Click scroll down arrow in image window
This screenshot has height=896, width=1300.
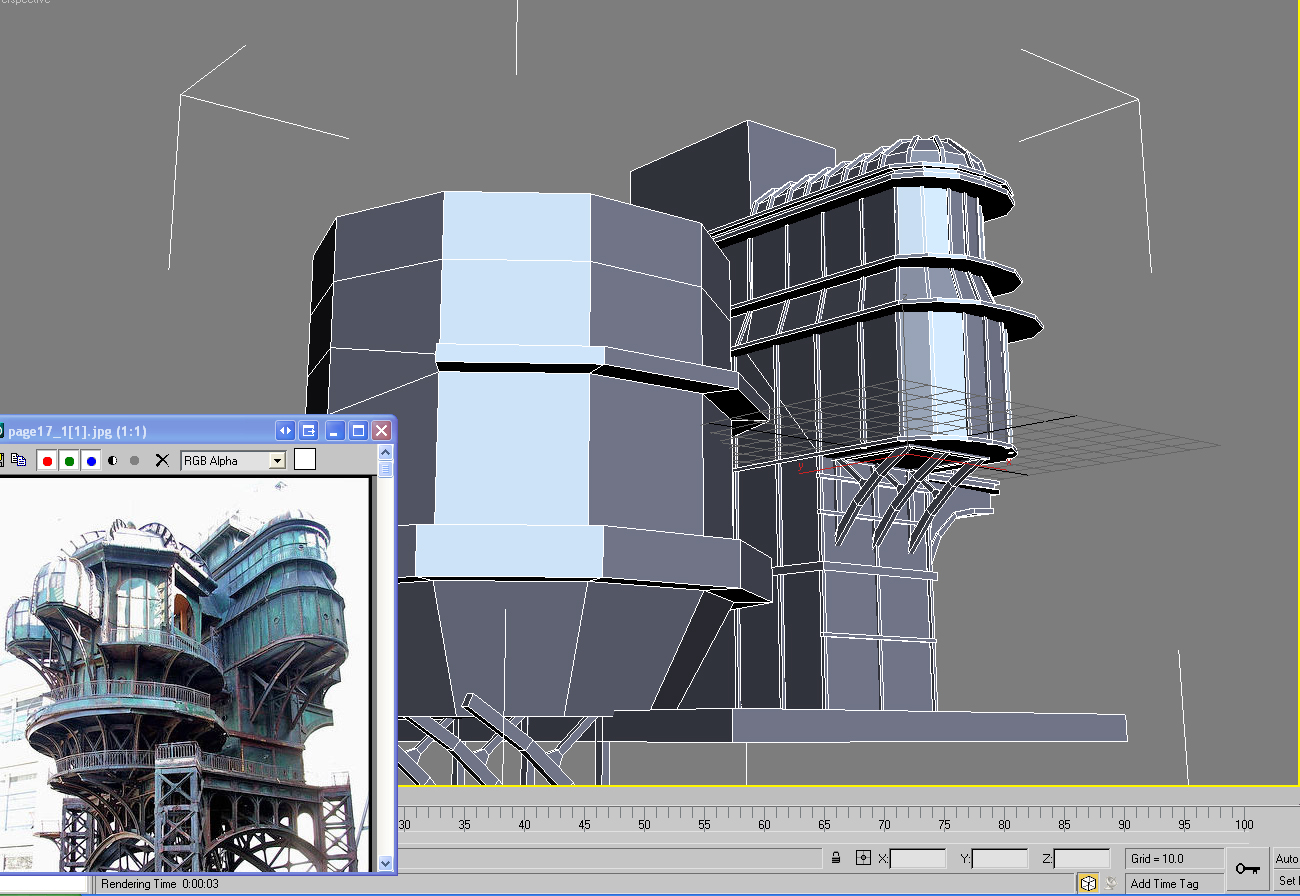pyautogui.click(x=386, y=862)
